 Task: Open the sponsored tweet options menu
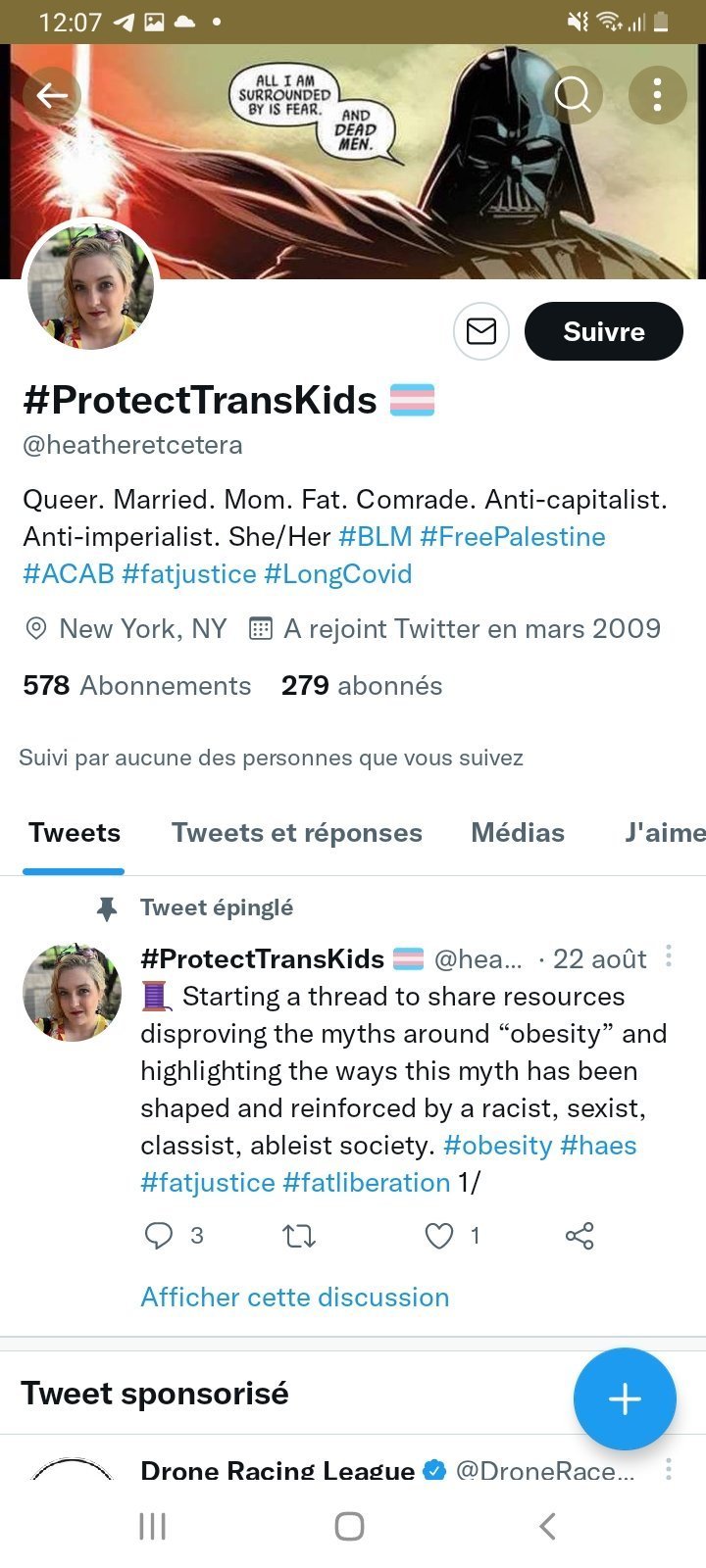pos(669,1468)
